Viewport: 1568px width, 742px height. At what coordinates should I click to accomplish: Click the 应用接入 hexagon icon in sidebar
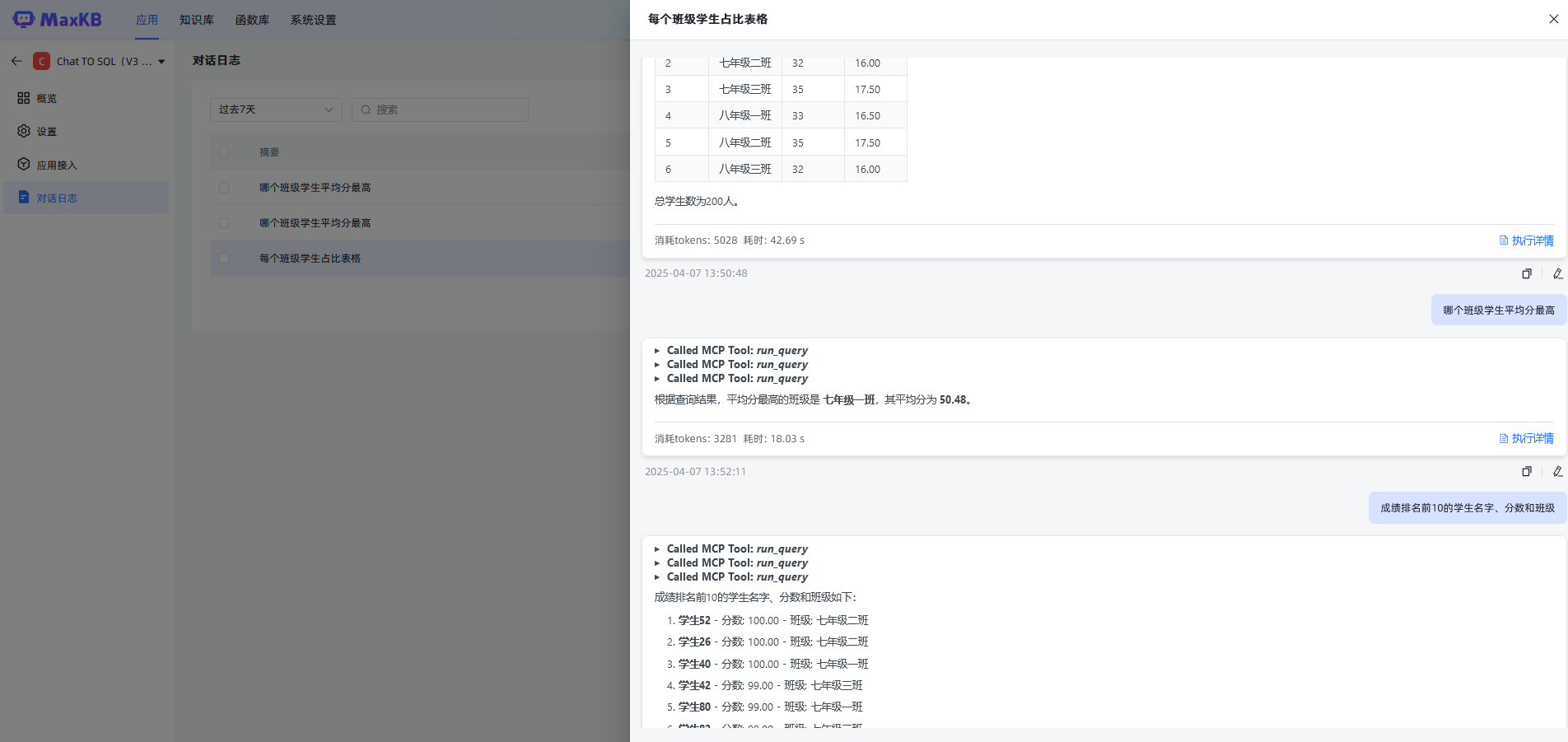[24, 165]
